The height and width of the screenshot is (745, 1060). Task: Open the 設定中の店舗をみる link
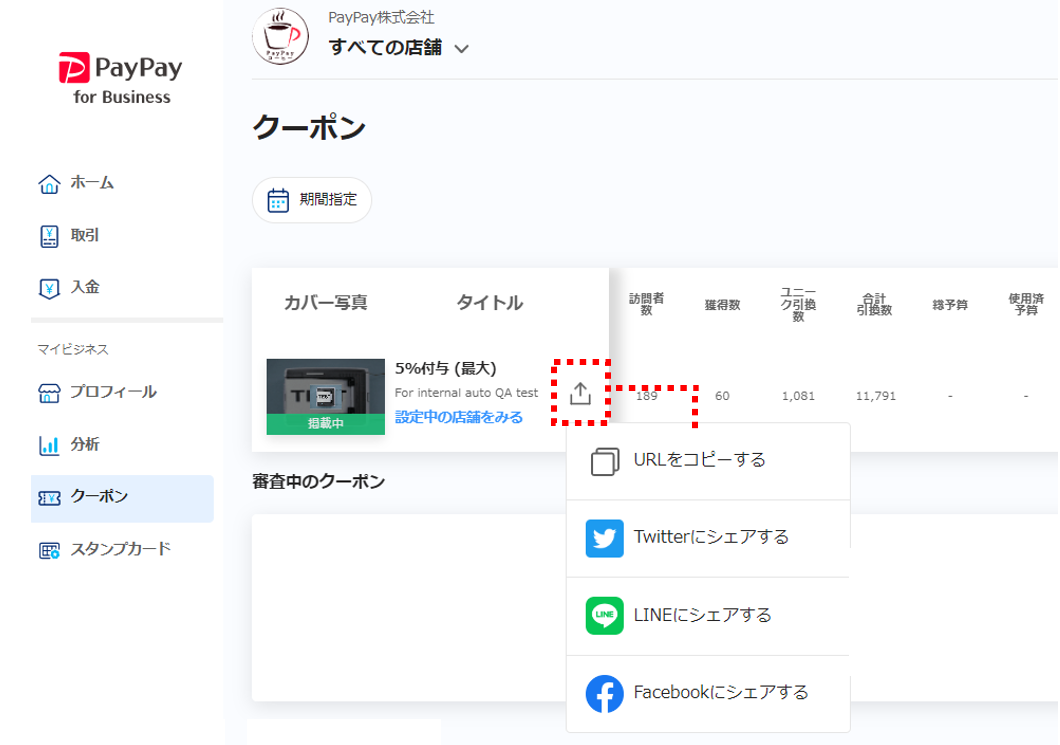pyautogui.click(x=458, y=417)
